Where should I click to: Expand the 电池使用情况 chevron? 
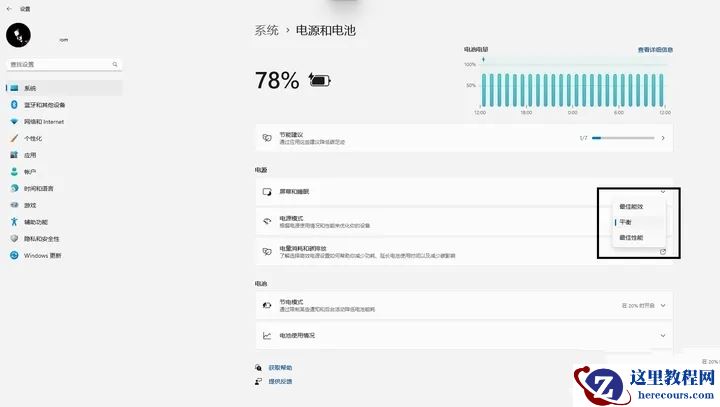point(663,335)
